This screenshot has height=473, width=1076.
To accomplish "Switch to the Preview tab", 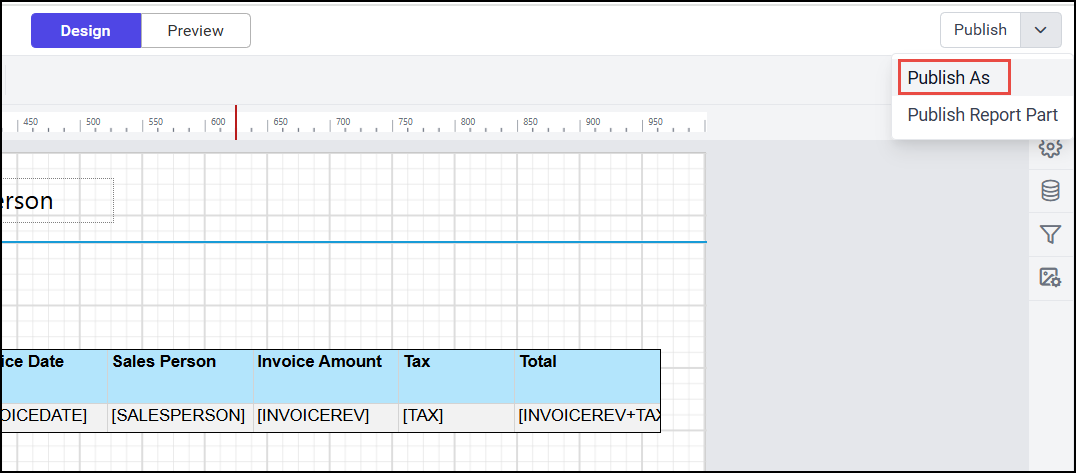I will tap(195, 30).
